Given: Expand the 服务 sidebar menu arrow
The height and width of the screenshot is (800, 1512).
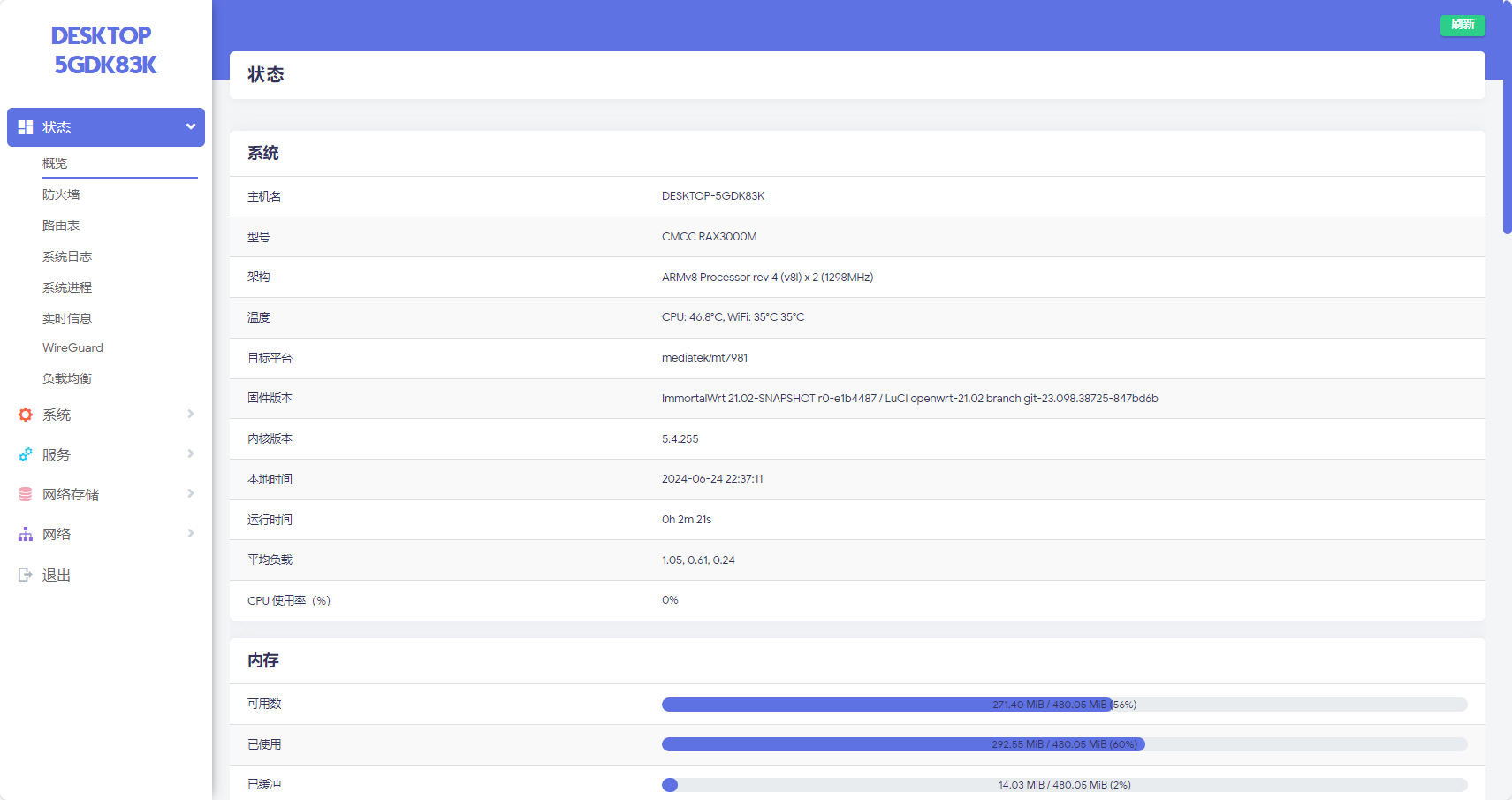Looking at the screenshot, I should pyautogui.click(x=190, y=453).
